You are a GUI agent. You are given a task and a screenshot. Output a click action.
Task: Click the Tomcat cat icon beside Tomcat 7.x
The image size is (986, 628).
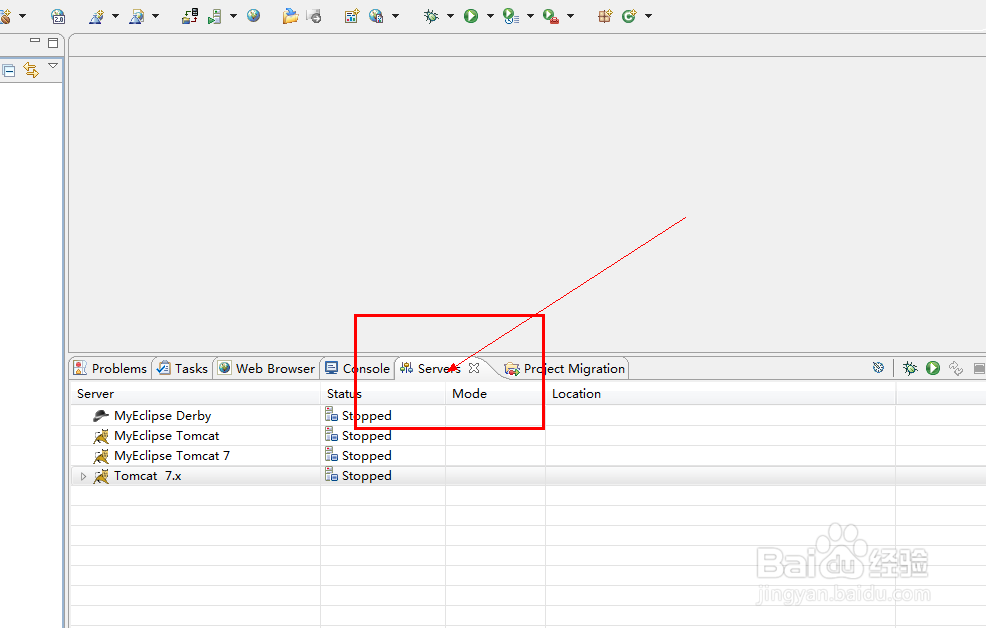click(x=101, y=477)
